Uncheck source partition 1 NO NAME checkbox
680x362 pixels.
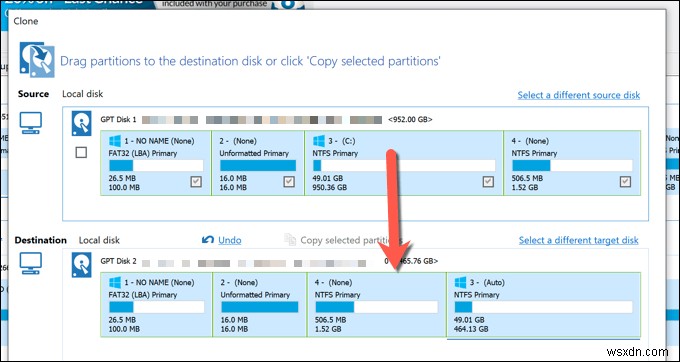pyautogui.click(x=196, y=182)
